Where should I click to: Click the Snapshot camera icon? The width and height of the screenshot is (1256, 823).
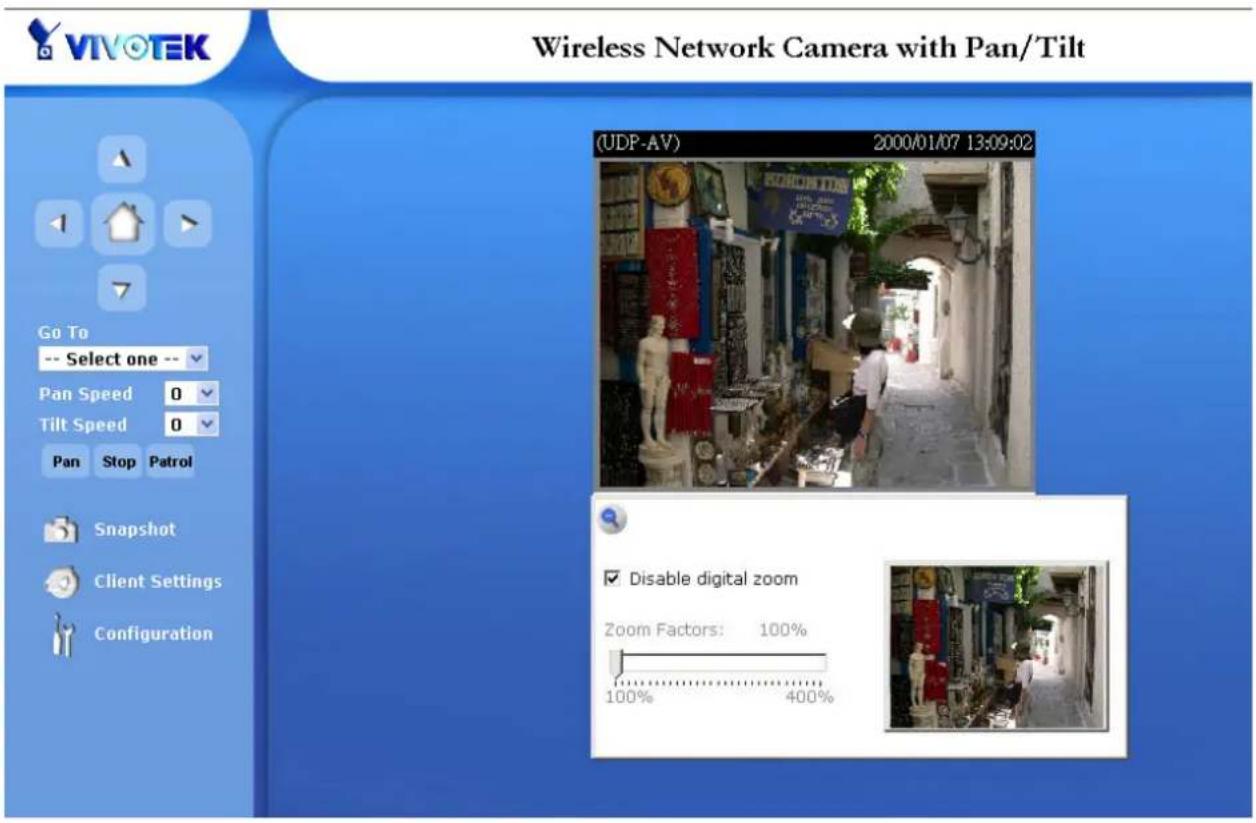[60, 530]
